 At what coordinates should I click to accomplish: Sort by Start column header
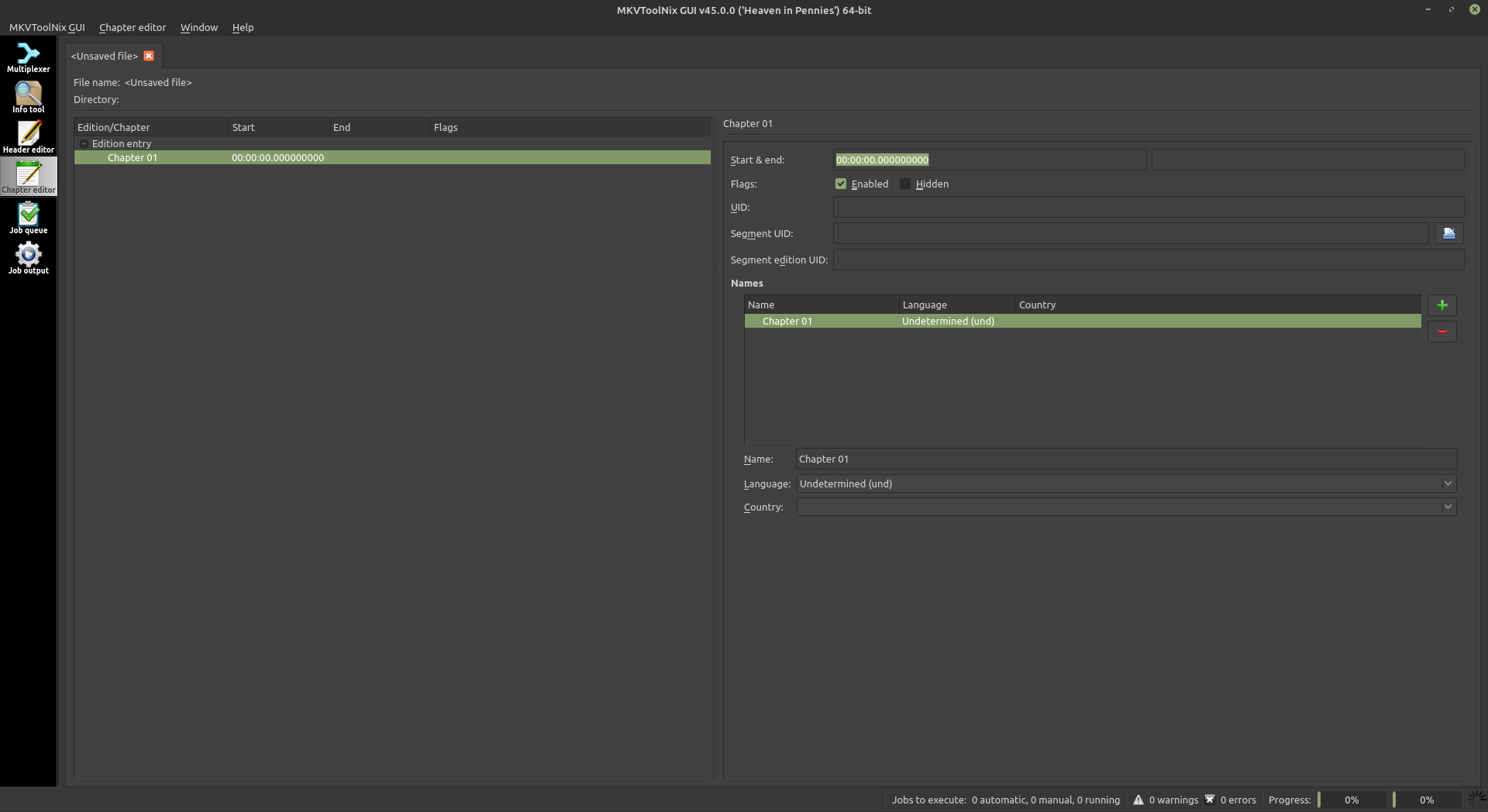279,127
